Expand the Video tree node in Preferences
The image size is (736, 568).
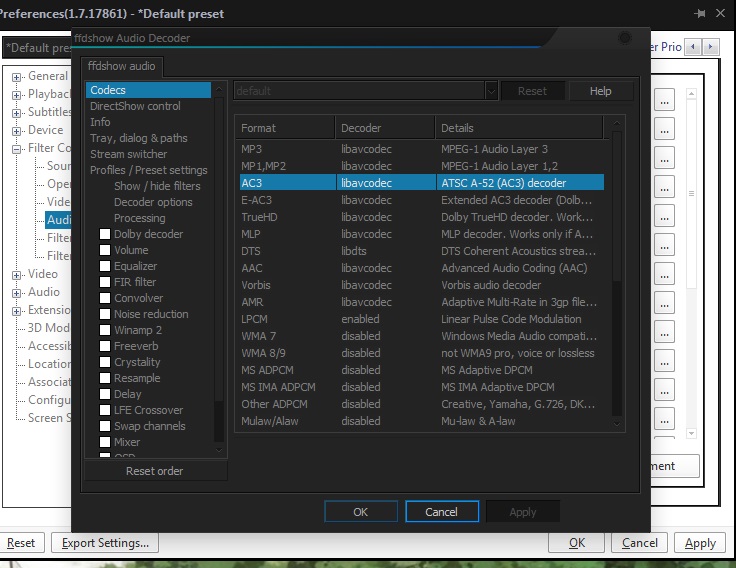pos(16,275)
